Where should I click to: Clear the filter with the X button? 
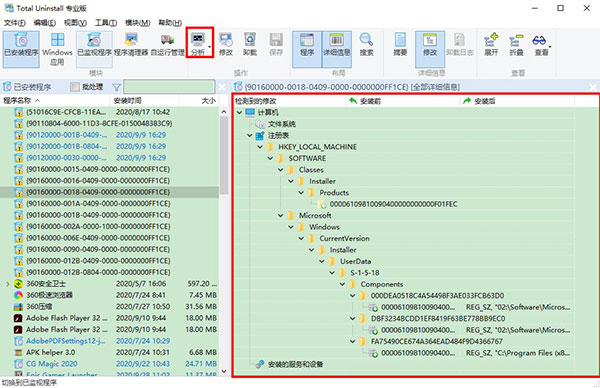pyautogui.click(x=222, y=87)
